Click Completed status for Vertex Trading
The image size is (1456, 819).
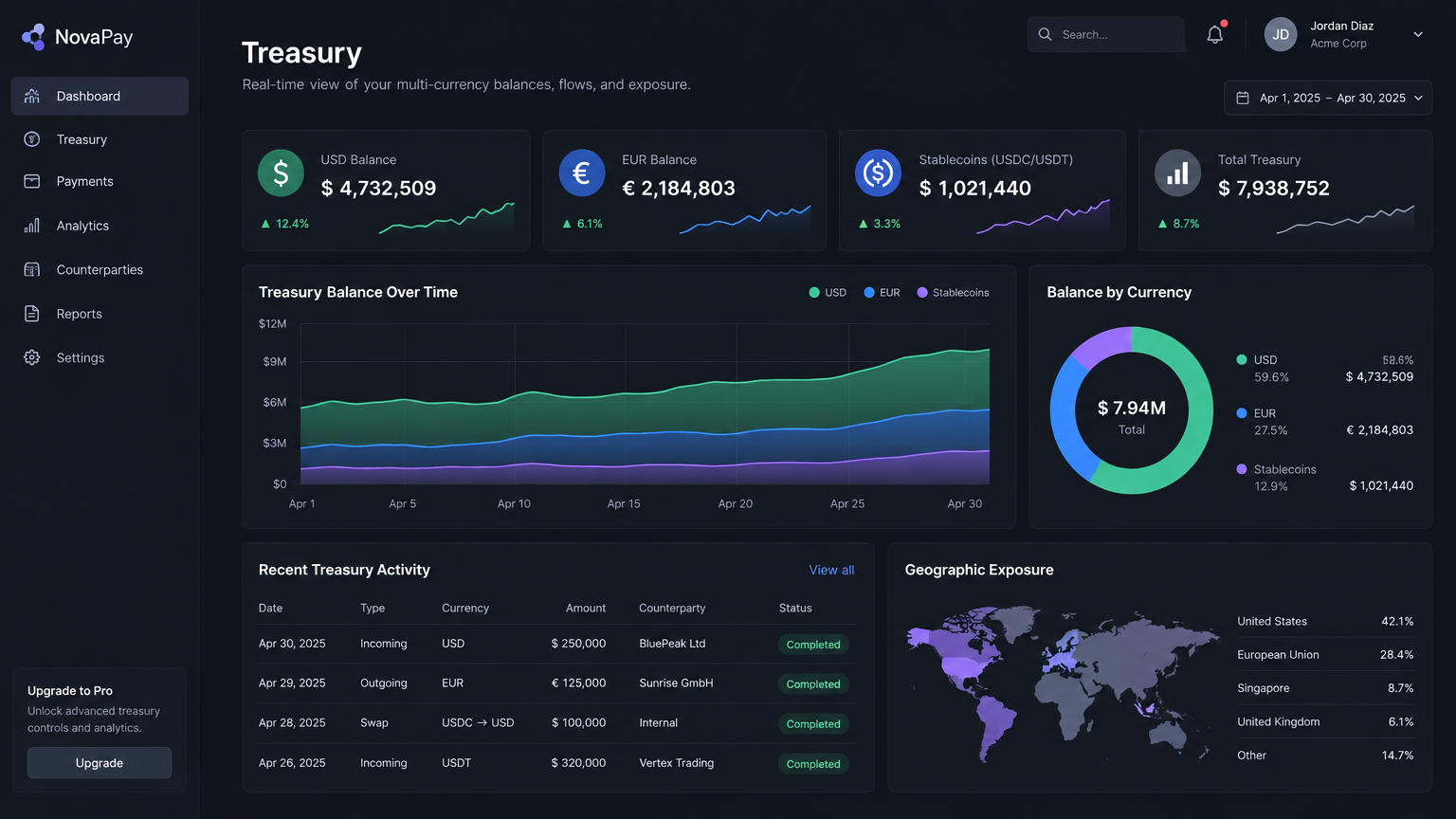click(813, 764)
